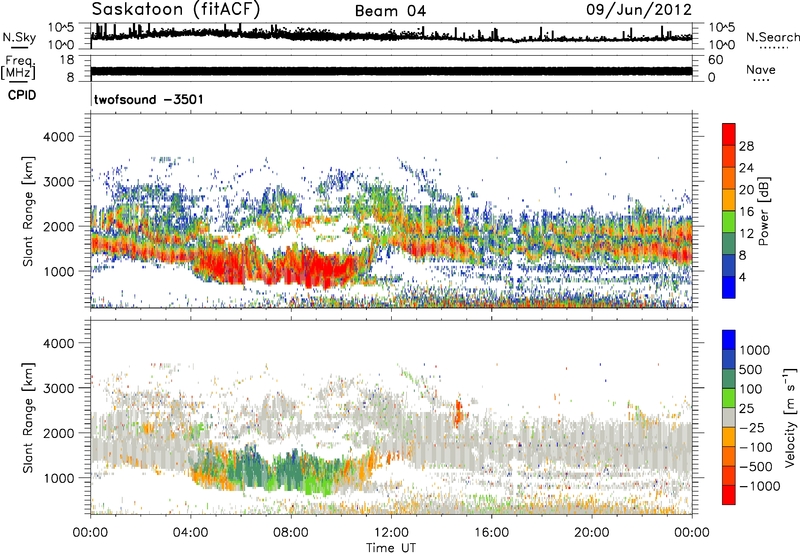Click the Time UT axis label
The image size is (800, 554).
(x=391, y=548)
